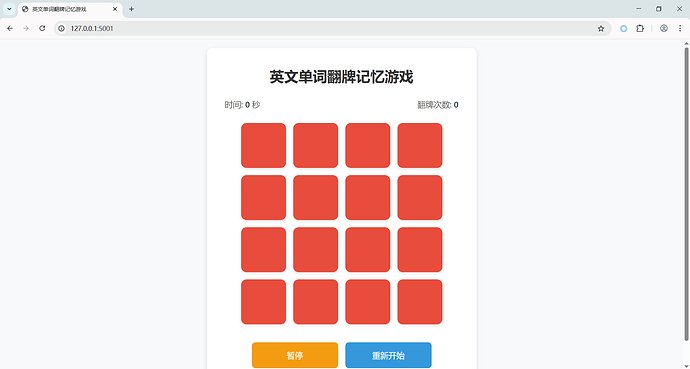Open the blue circle extension icon
The width and height of the screenshot is (690, 369).
tap(624, 28)
